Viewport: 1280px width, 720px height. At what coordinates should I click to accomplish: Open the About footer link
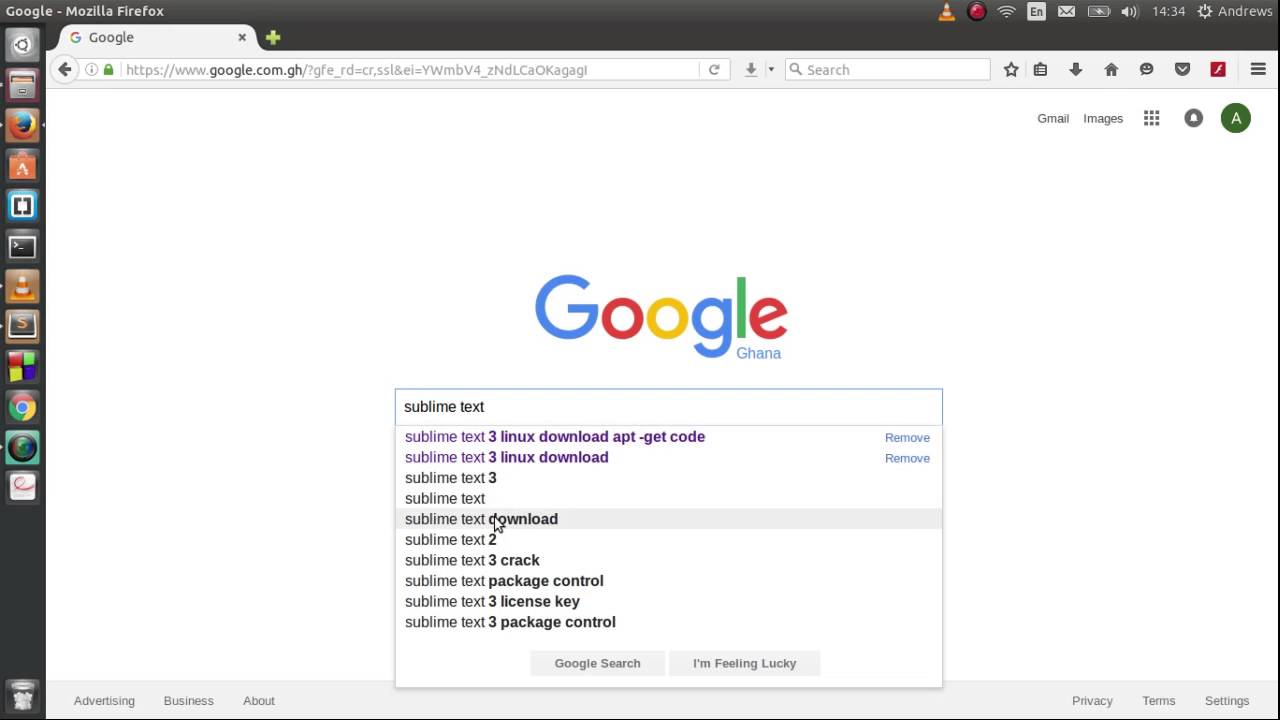click(x=259, y=701)
